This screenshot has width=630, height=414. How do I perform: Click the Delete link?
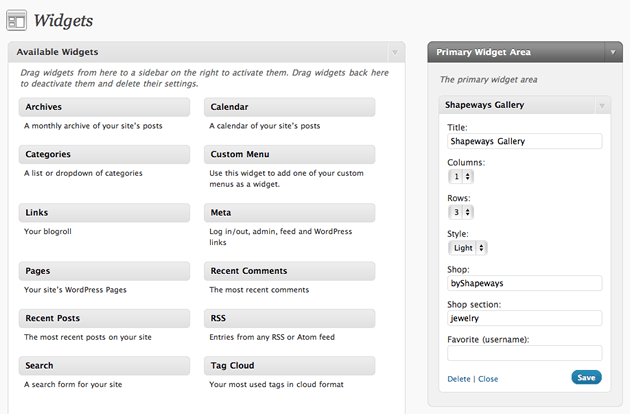click(459, 379)
